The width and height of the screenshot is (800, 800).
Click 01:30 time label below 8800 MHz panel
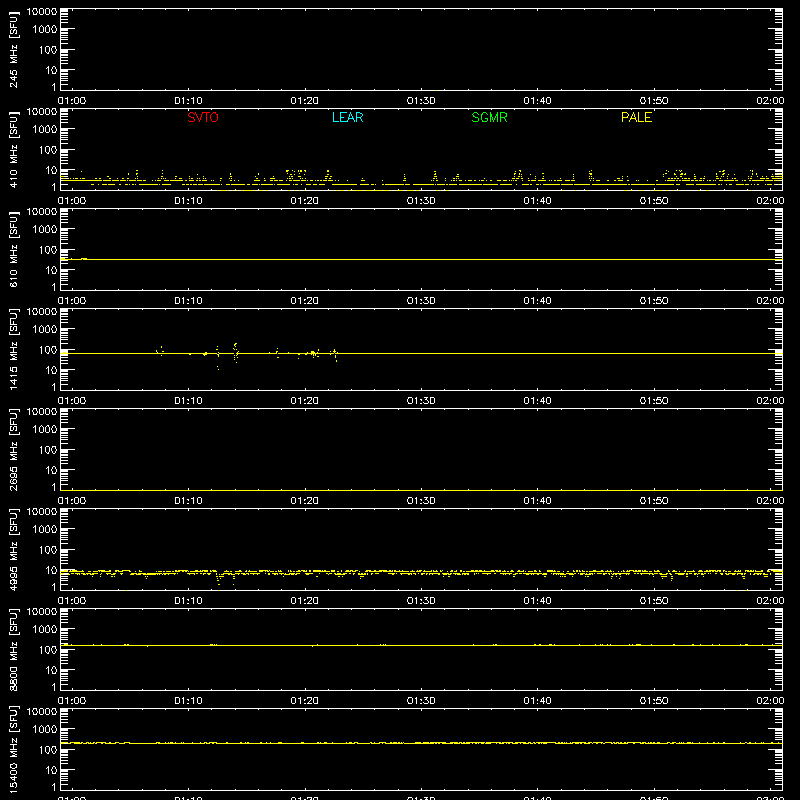(421, 701)
